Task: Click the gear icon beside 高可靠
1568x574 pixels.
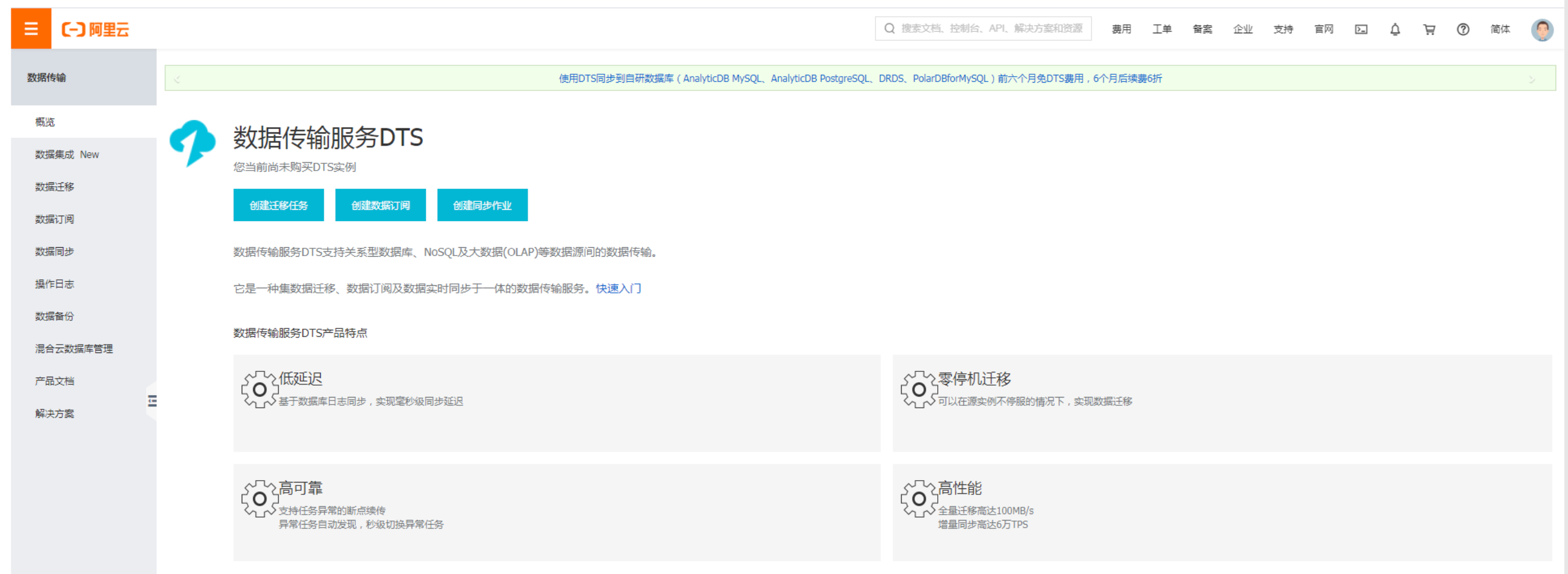Action: [260, 499]
